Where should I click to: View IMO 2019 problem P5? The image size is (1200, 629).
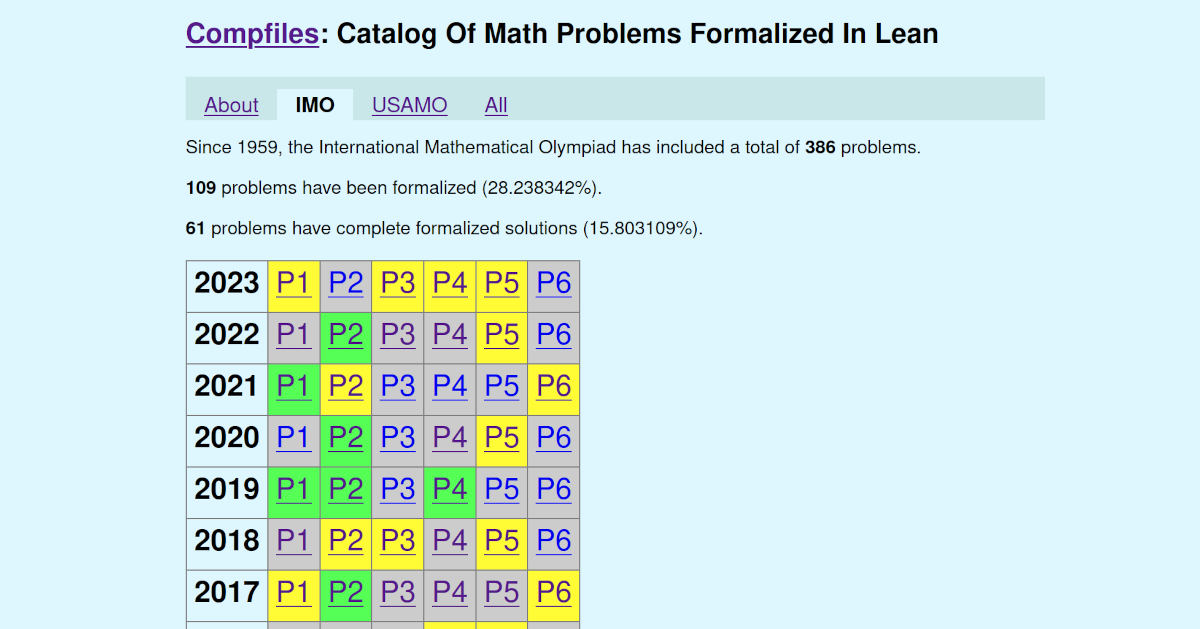coord(502,490)
